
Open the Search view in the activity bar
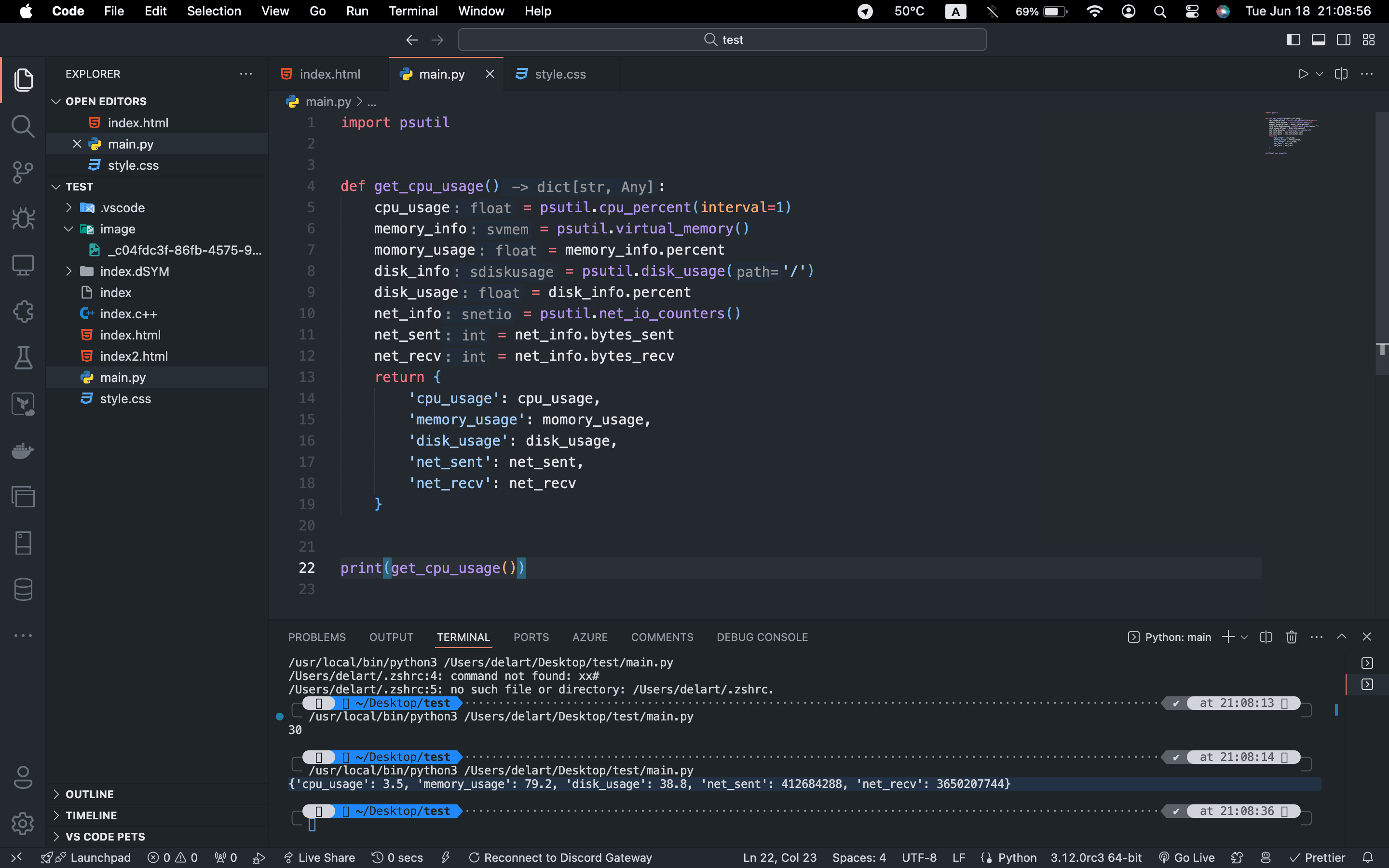click(x=23, y=126)
